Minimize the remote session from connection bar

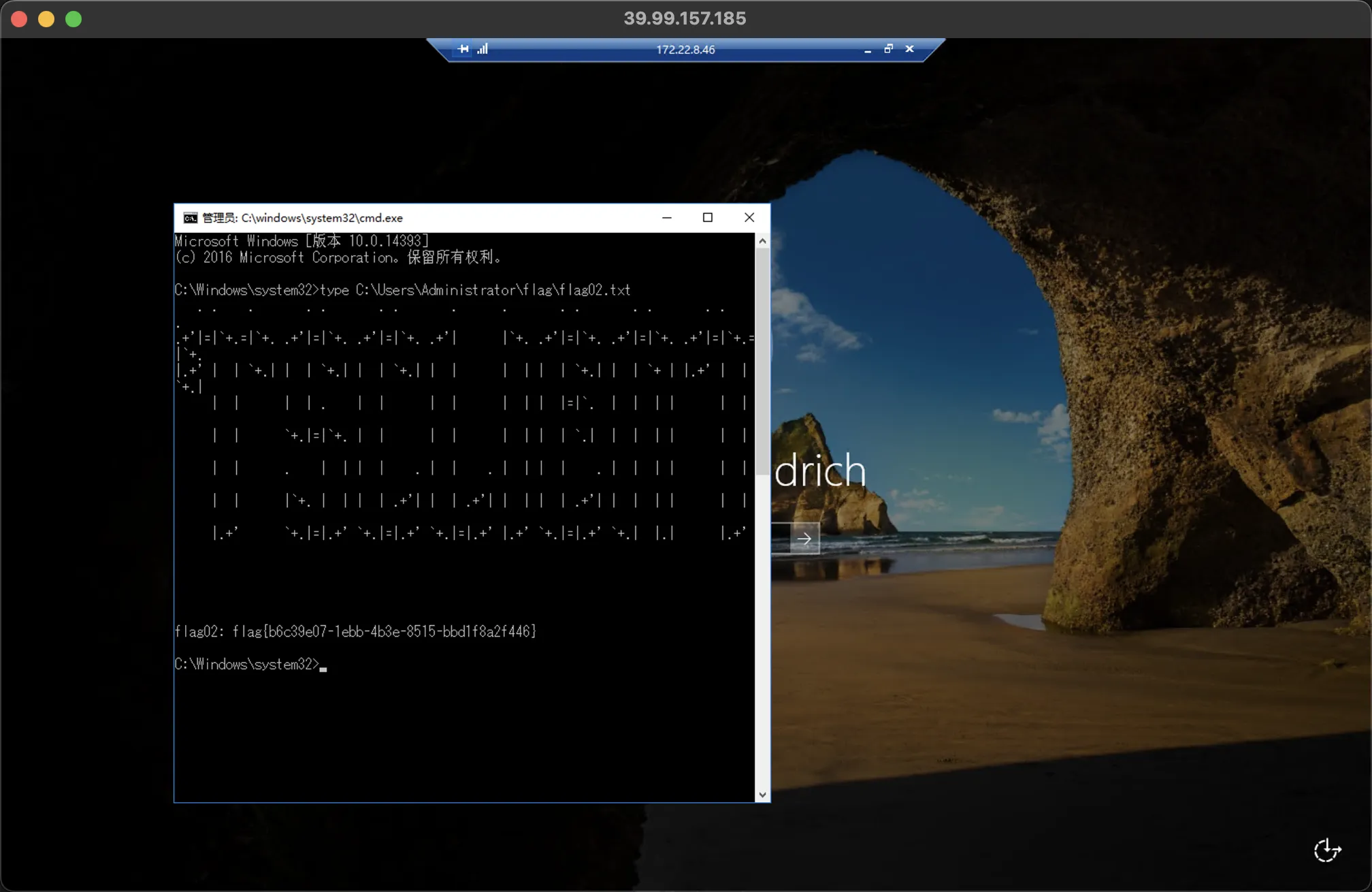(867, 50)
